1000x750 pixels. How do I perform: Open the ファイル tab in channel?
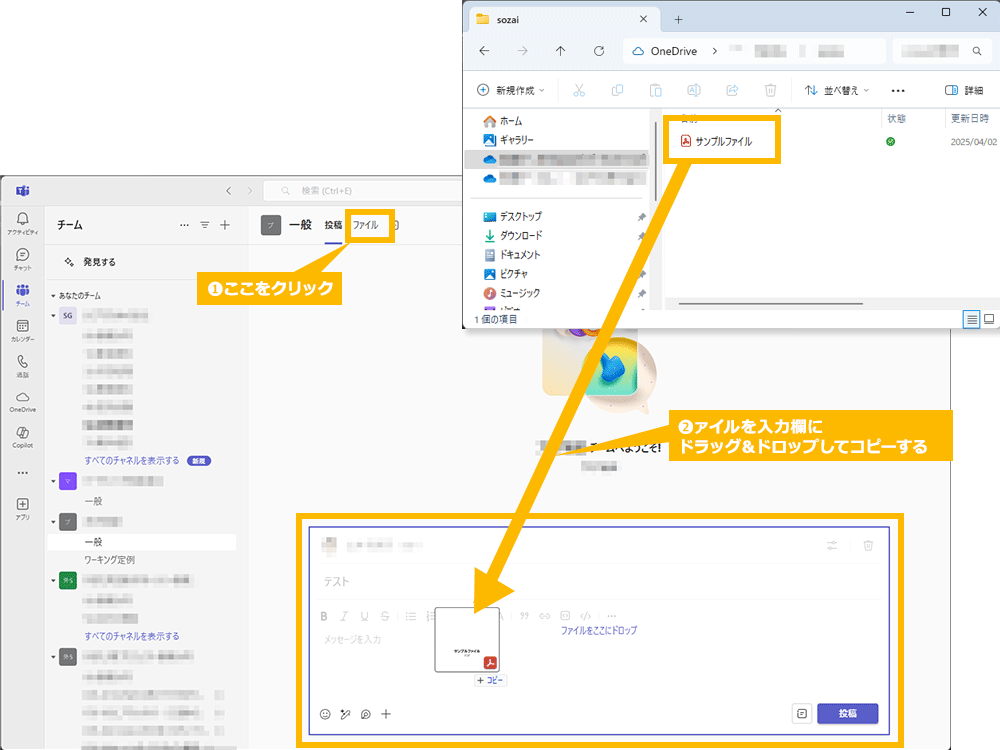(365, 225)
